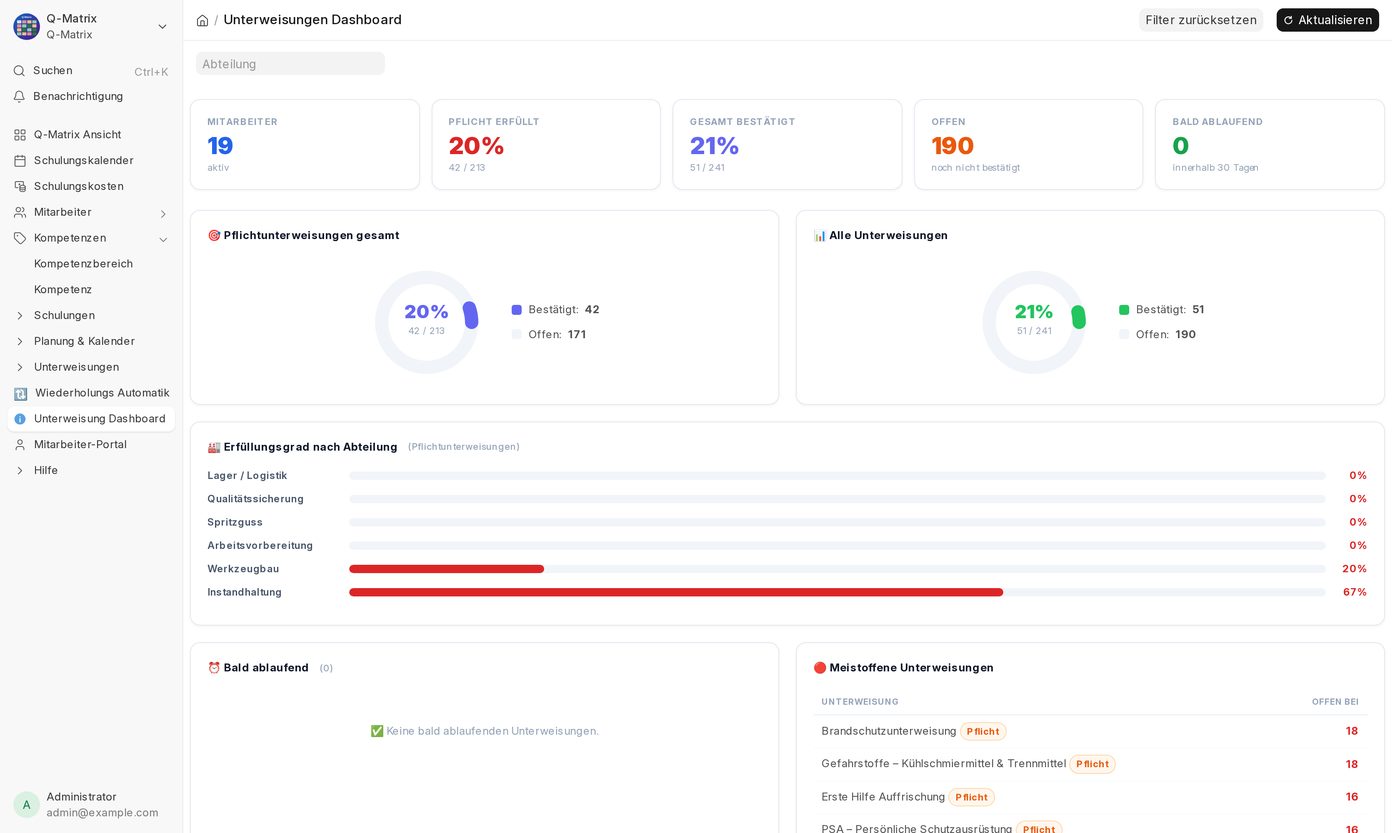The width and height of the screenshot is (1400, 833).
Task: Click the home icon in breadcrumb
Action: coord(203,20)
